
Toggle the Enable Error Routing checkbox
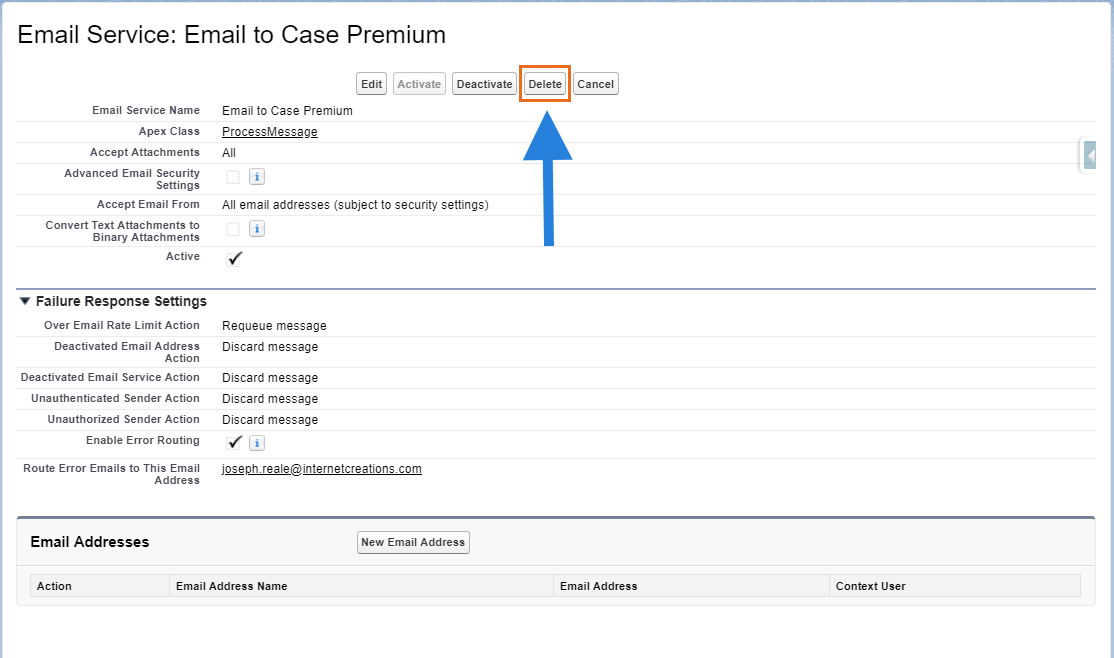[x=234, y=443]
